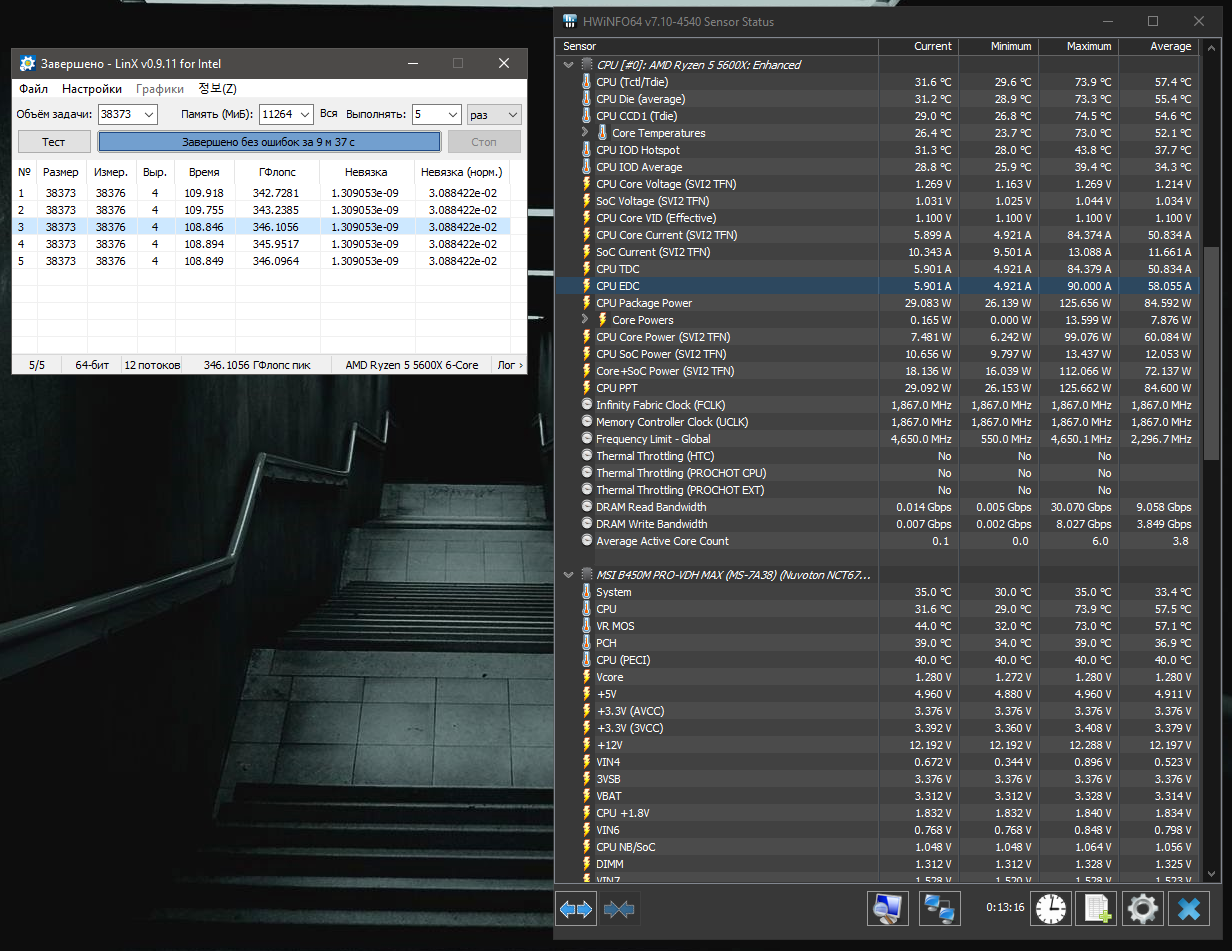Image resolution: width=1232 pixels, height=951 pixels.
Task: Open the monitor with magnifier icon
Action: (x=887, y=908)
